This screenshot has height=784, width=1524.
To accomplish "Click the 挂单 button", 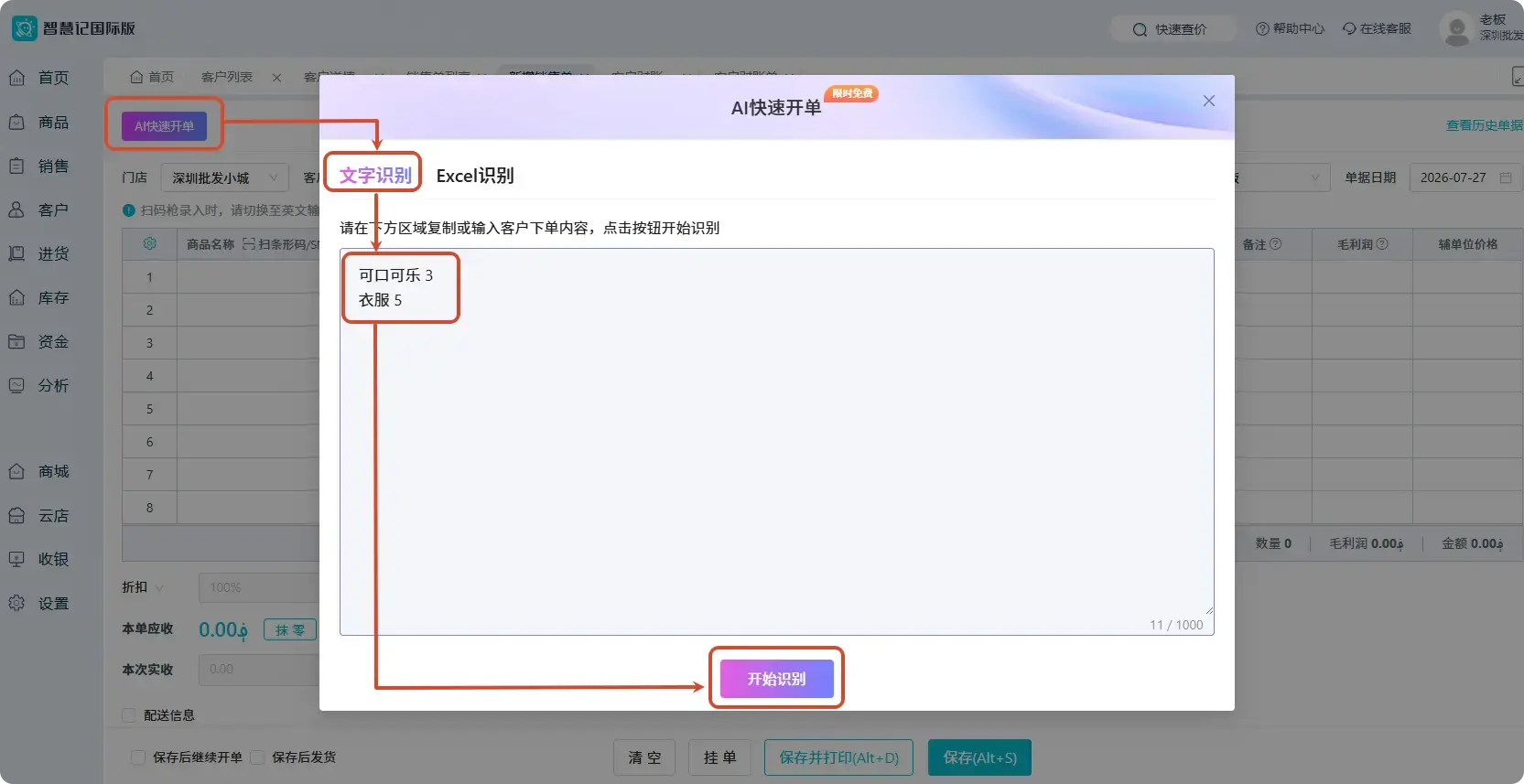I will [719, 757].
